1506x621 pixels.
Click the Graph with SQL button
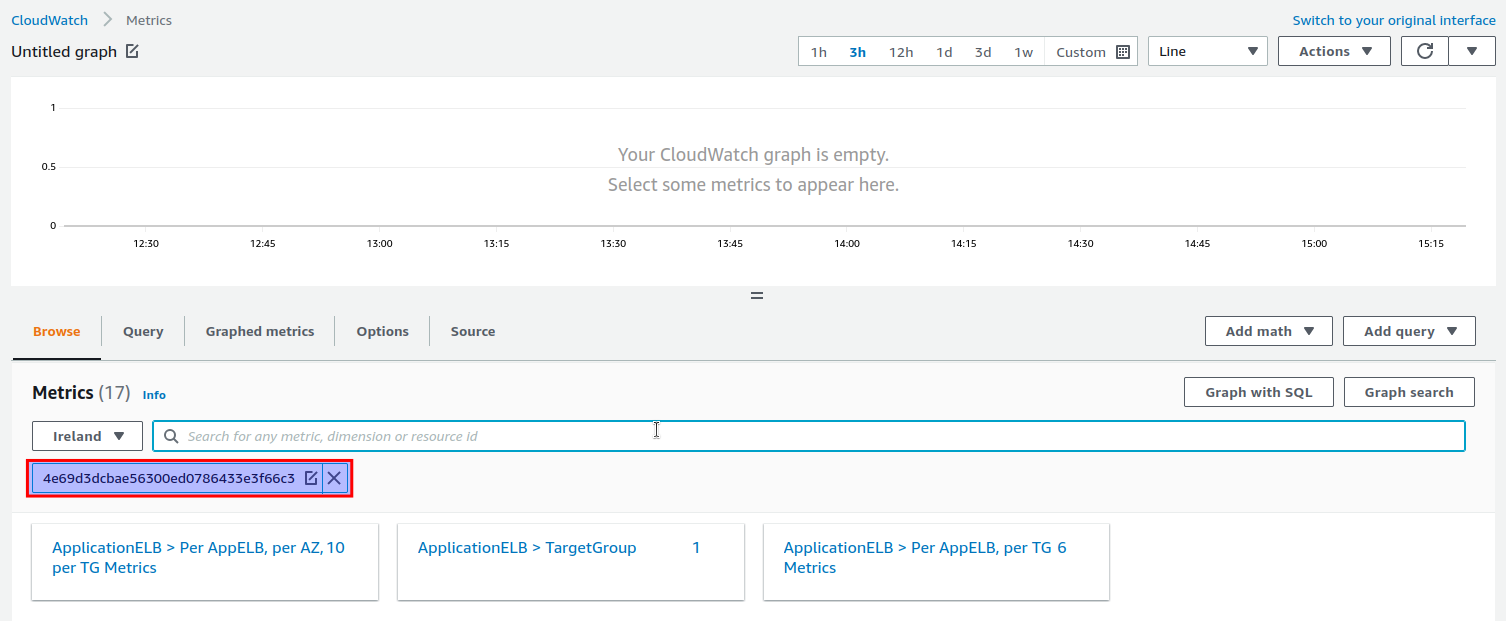point(1258,392)
